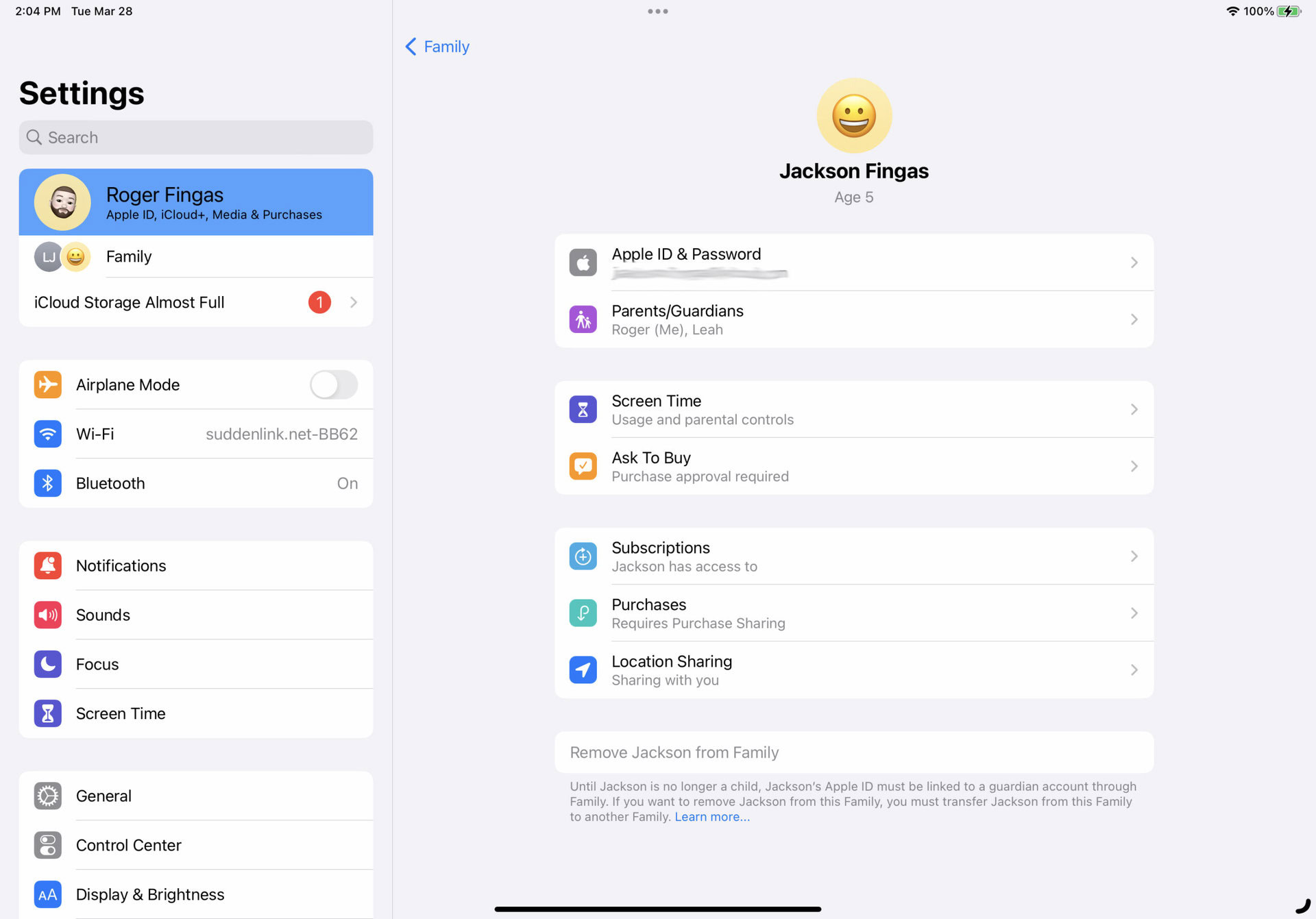This screenshot has height=919, width=1316.
Task: Open the Learn more link
Action: (711, 817)
